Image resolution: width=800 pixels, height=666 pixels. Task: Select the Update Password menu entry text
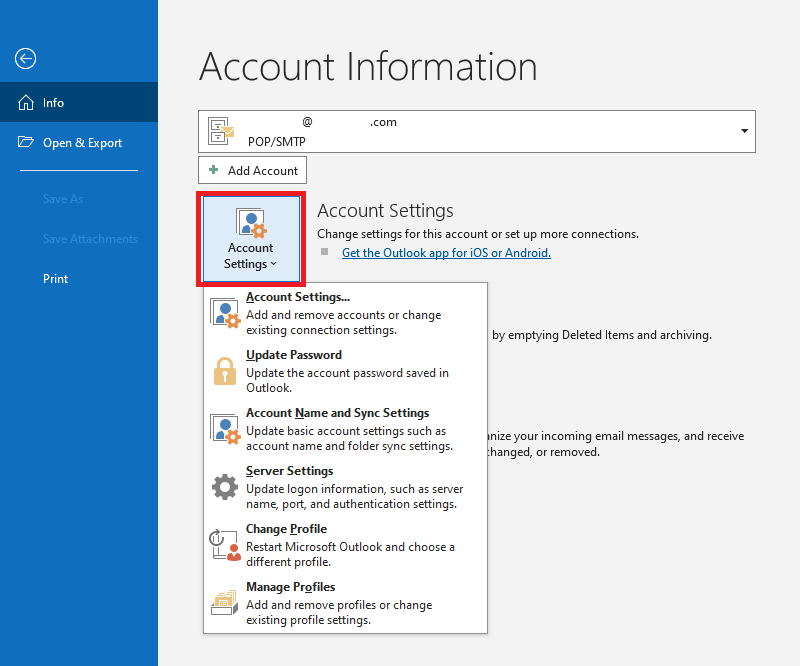click(294, 355)
